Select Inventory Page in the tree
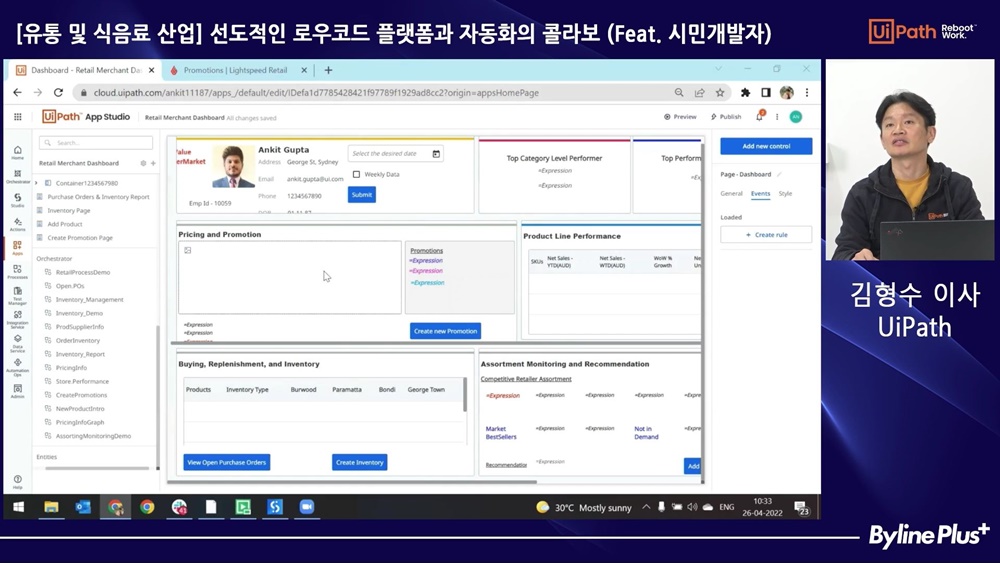Screen dimensions: 1000x563 pos(69,210)
